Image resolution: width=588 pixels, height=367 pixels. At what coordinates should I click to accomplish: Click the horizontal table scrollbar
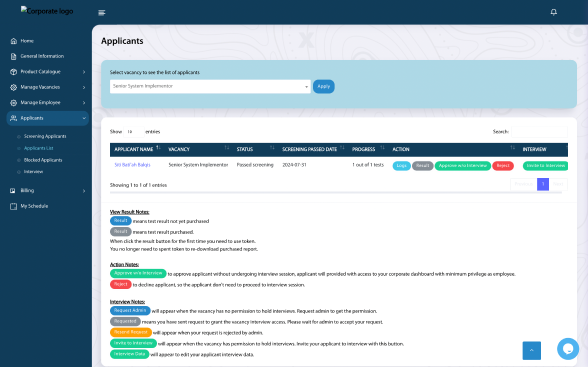click(336, 192)
